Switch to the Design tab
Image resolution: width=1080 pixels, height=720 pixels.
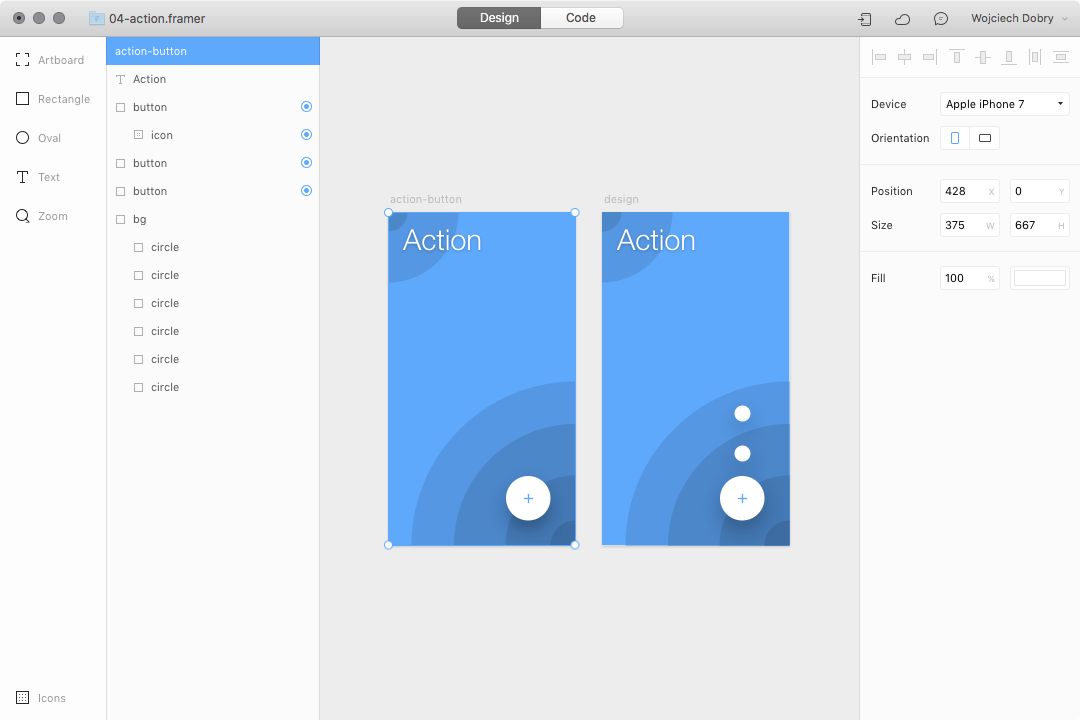498,17
